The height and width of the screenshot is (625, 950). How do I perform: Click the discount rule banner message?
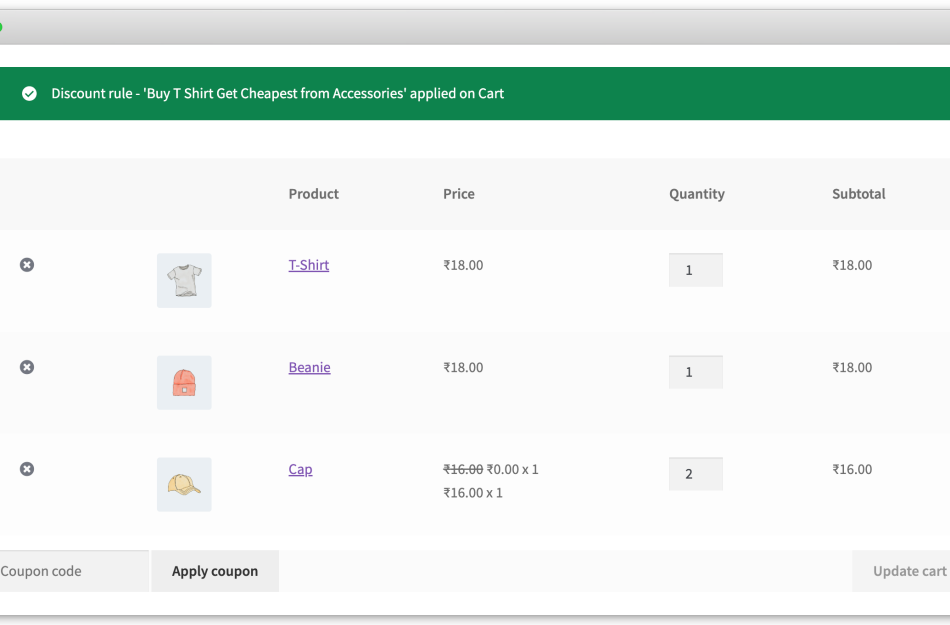(x=277, y=93)
